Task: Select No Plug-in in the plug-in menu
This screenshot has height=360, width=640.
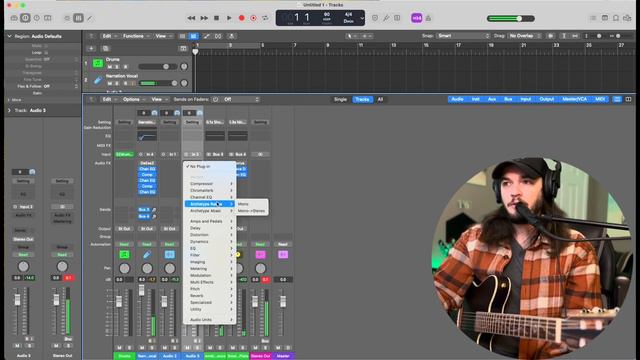Action: tap(209, 167)
